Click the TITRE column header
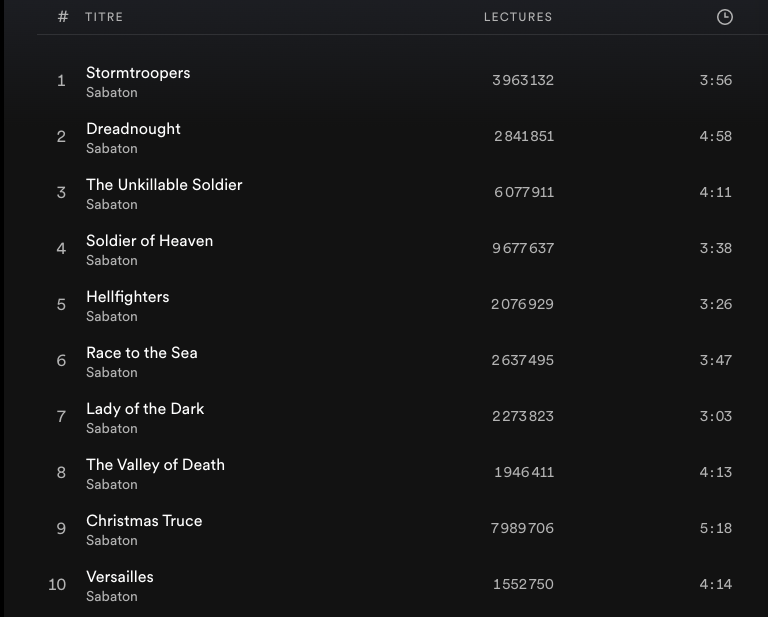This screenshot has height=617, width=768. pos(104,17)
